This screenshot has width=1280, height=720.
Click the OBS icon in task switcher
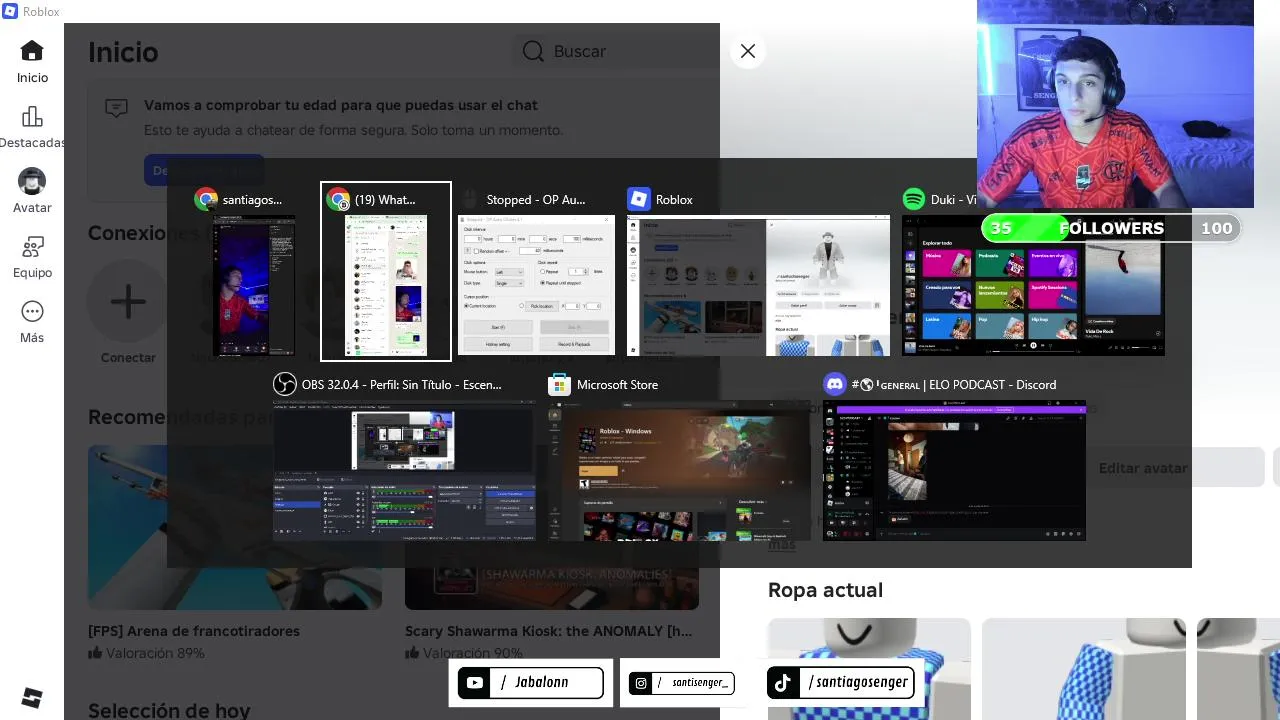point(284,384)
